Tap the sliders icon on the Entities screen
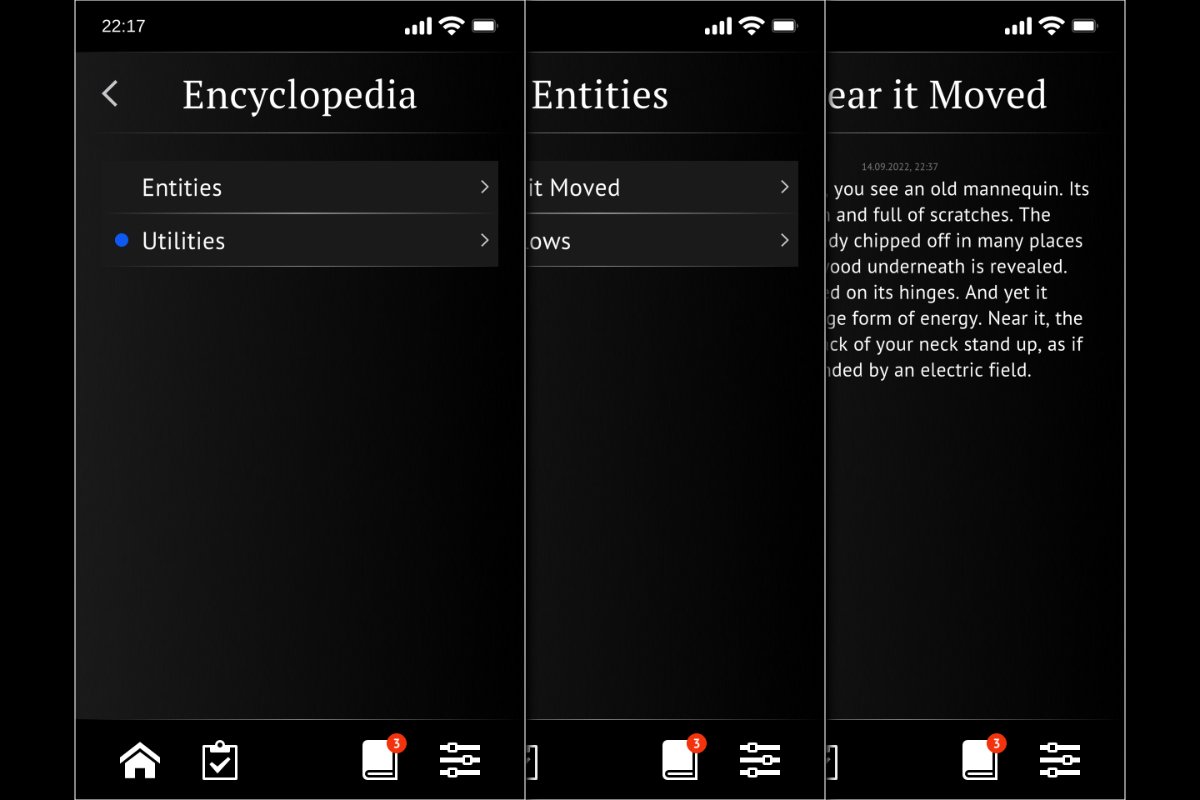This screenshot has height=800, width=1200. [x=760, y=760]
